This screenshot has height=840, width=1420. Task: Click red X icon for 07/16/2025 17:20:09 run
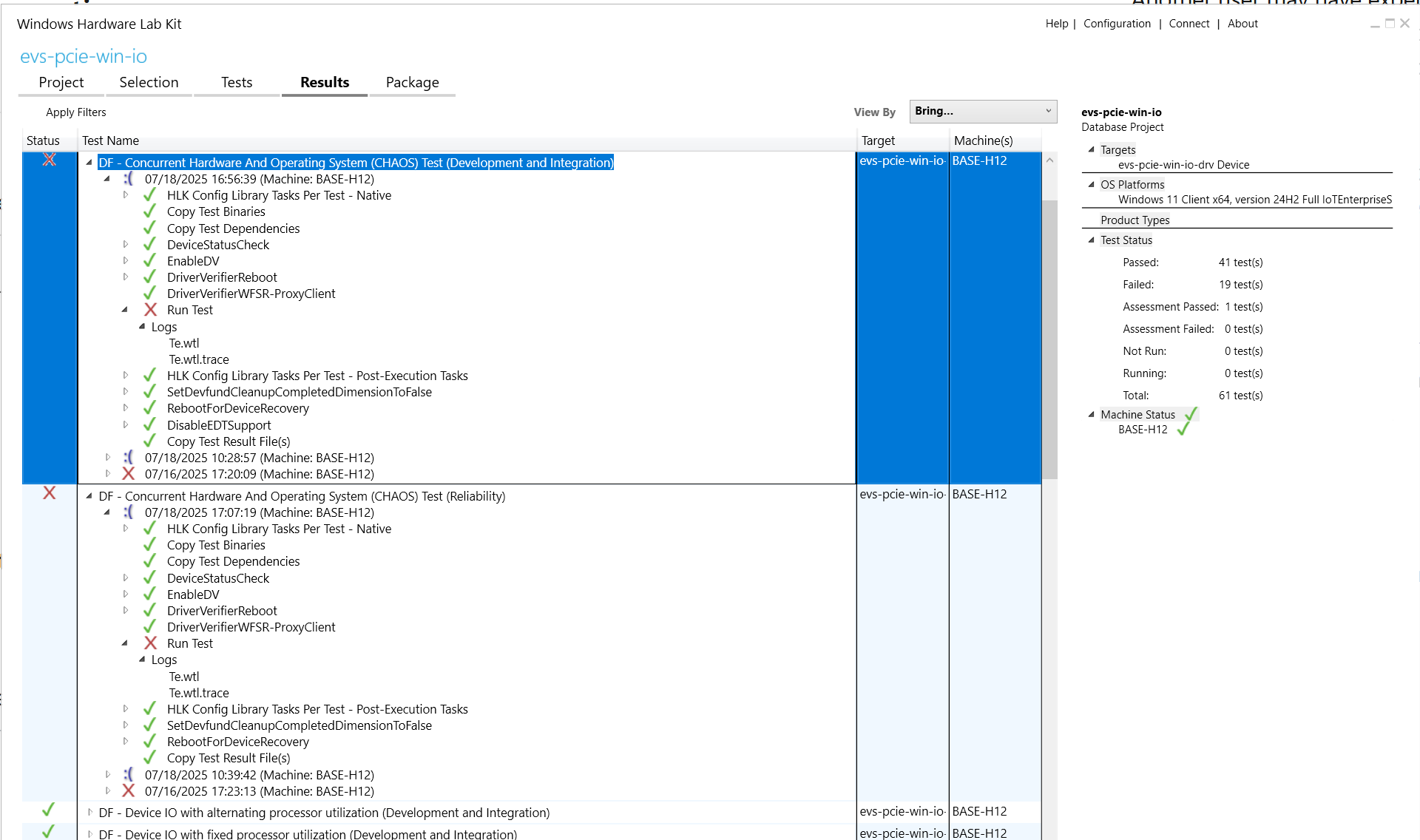point(129,474)
